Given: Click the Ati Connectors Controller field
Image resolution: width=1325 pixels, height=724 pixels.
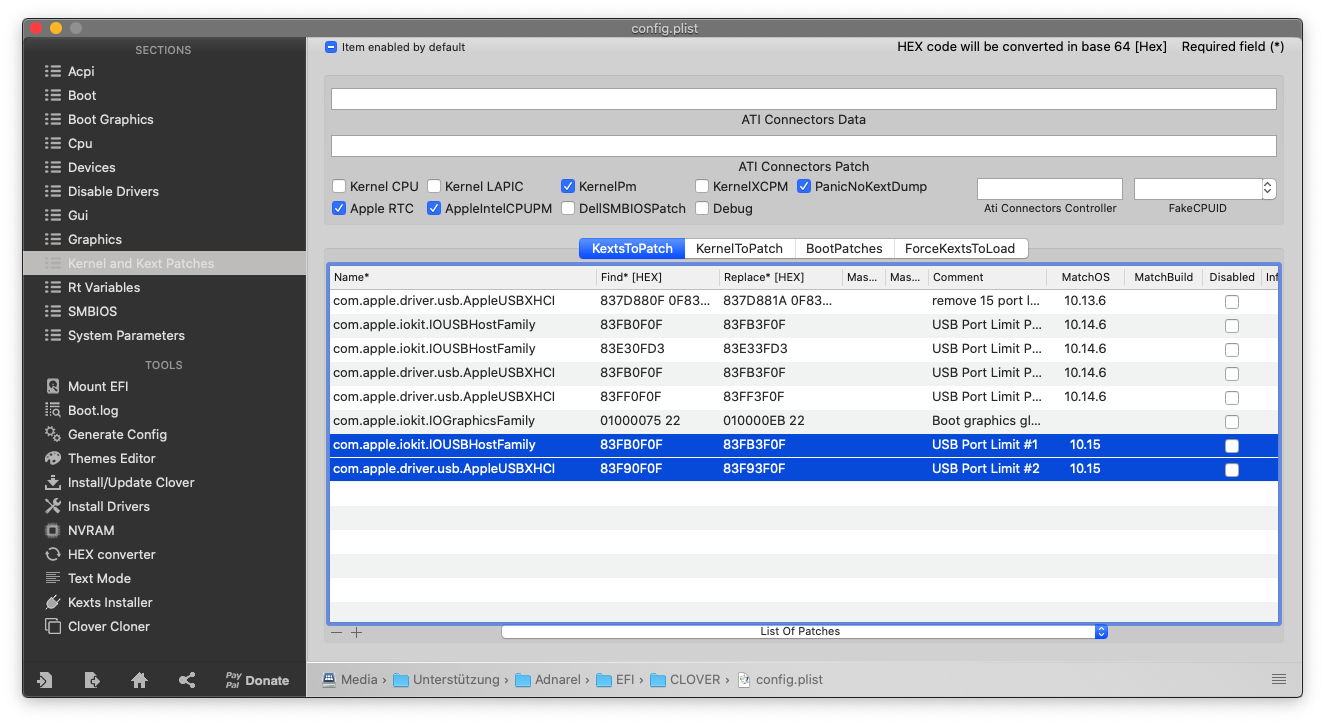Looking at the screenshot, I should (1049, 189).
